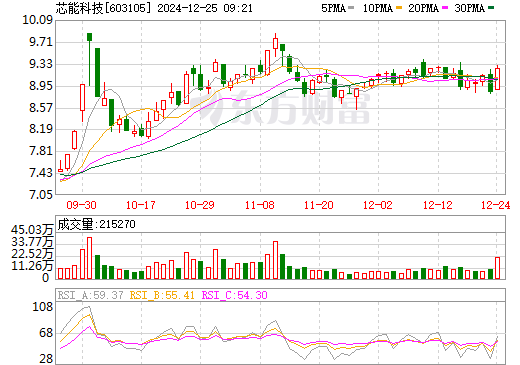The image size is (520, 365).
Task: Click the 33.77万 volume axis label
Action: (x=32, y=242)
